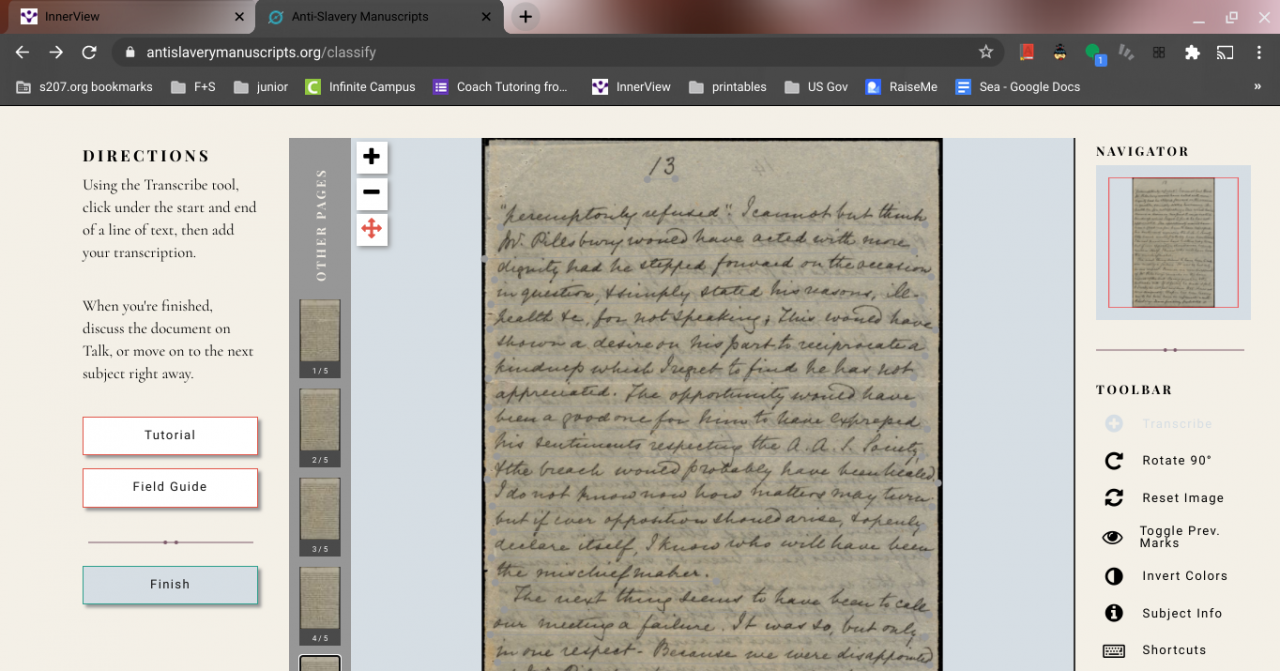
Task: Click the Reset Image label
Action: (x=1183, y=498)
